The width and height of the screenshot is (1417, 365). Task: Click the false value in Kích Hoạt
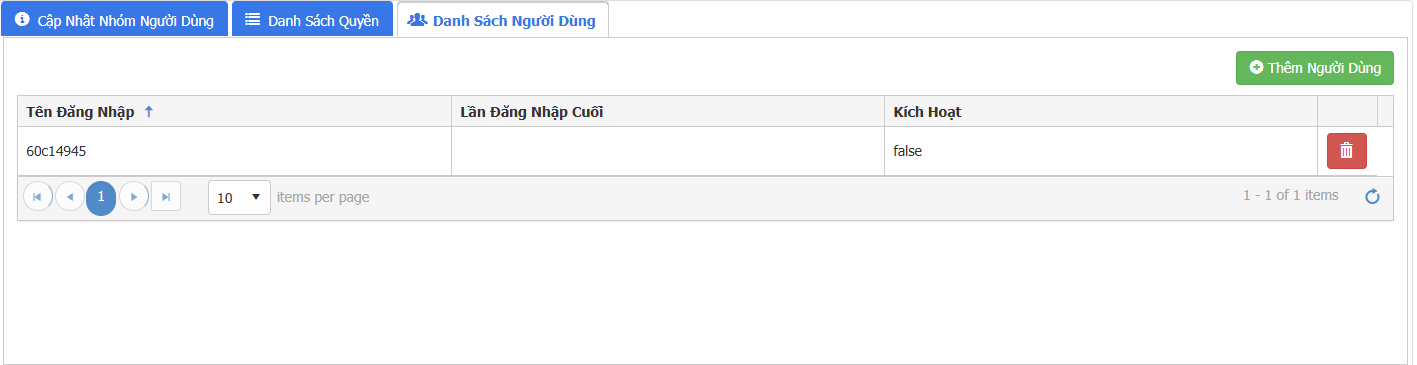[908, 151]
